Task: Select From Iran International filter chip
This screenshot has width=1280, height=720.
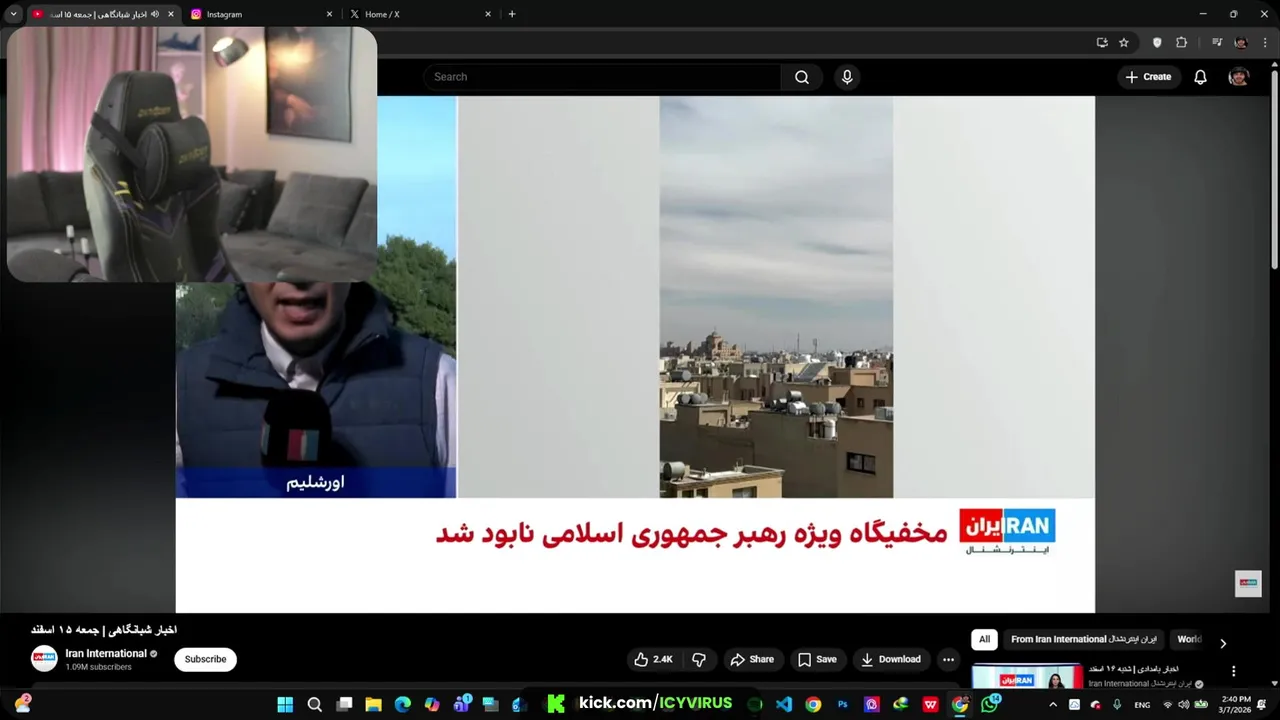Action: point(1083,639)
